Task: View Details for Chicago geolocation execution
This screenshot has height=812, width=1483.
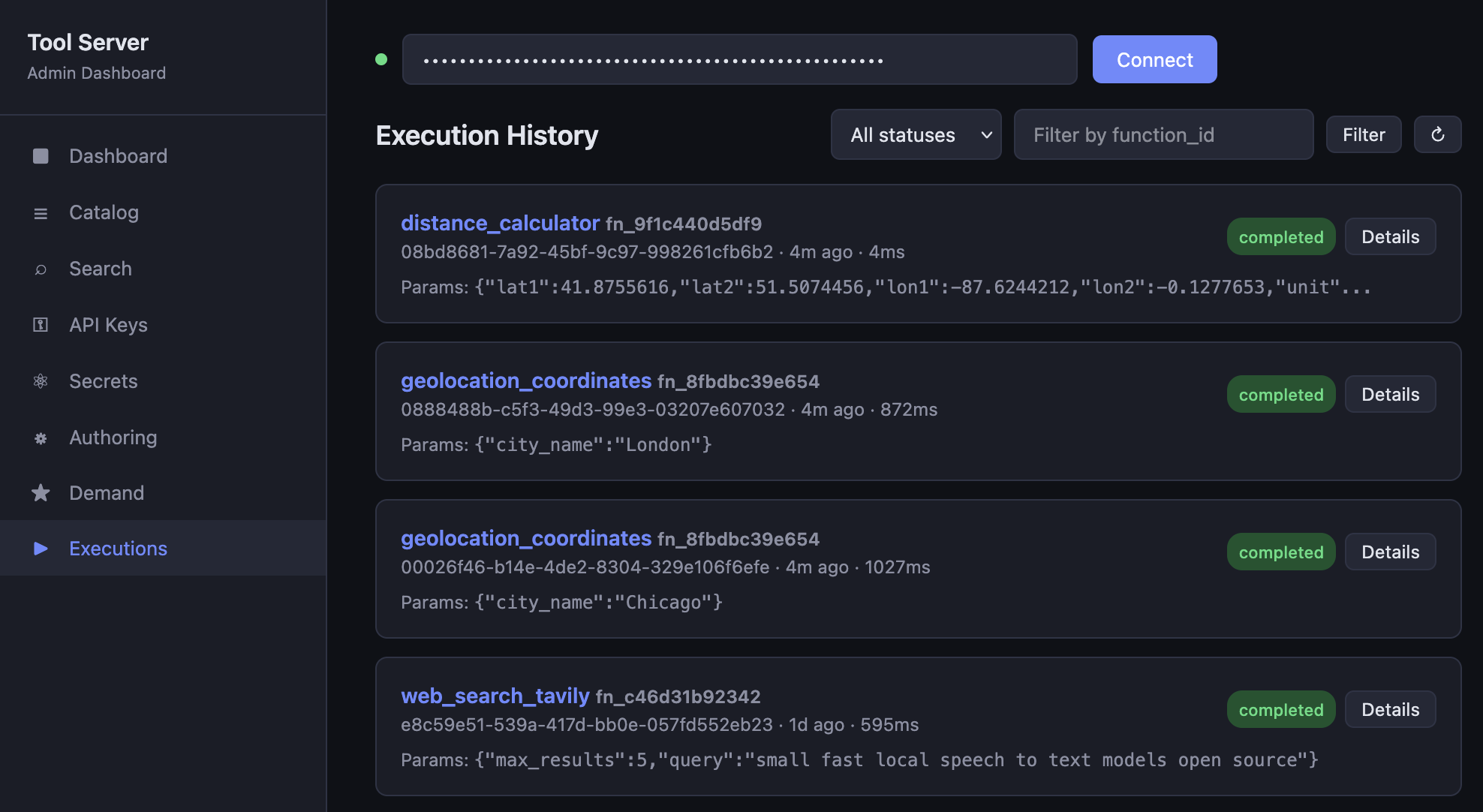Action: (x=1390, y=552)
